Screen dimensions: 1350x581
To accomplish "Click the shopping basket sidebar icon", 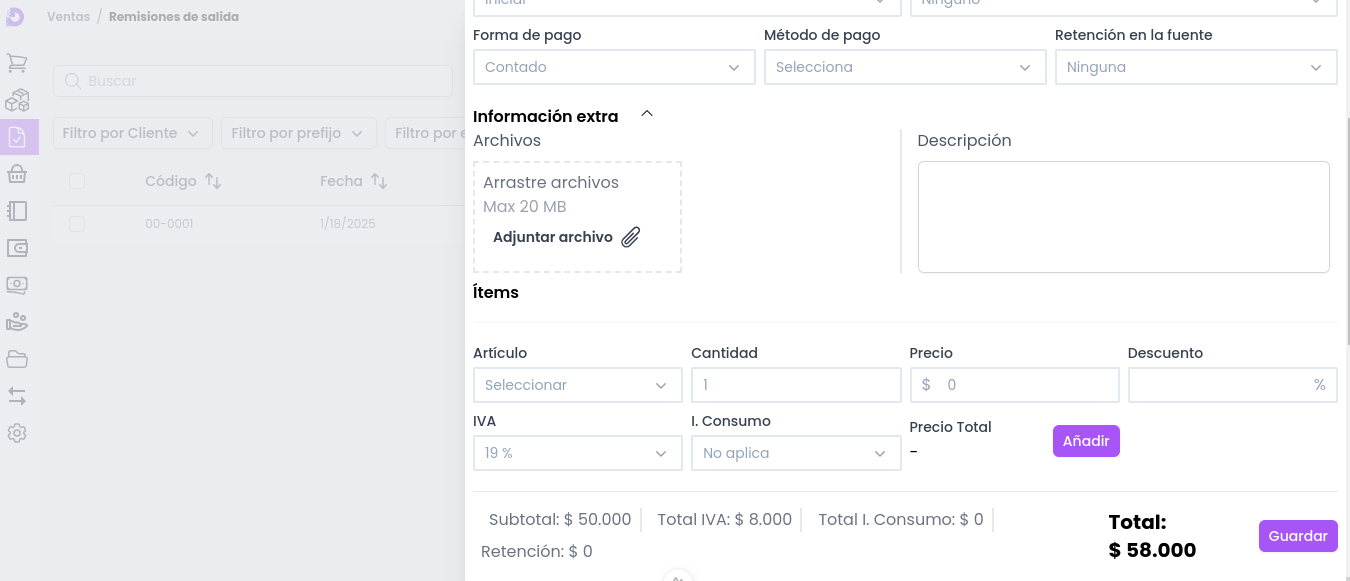I will pos(17,174).
